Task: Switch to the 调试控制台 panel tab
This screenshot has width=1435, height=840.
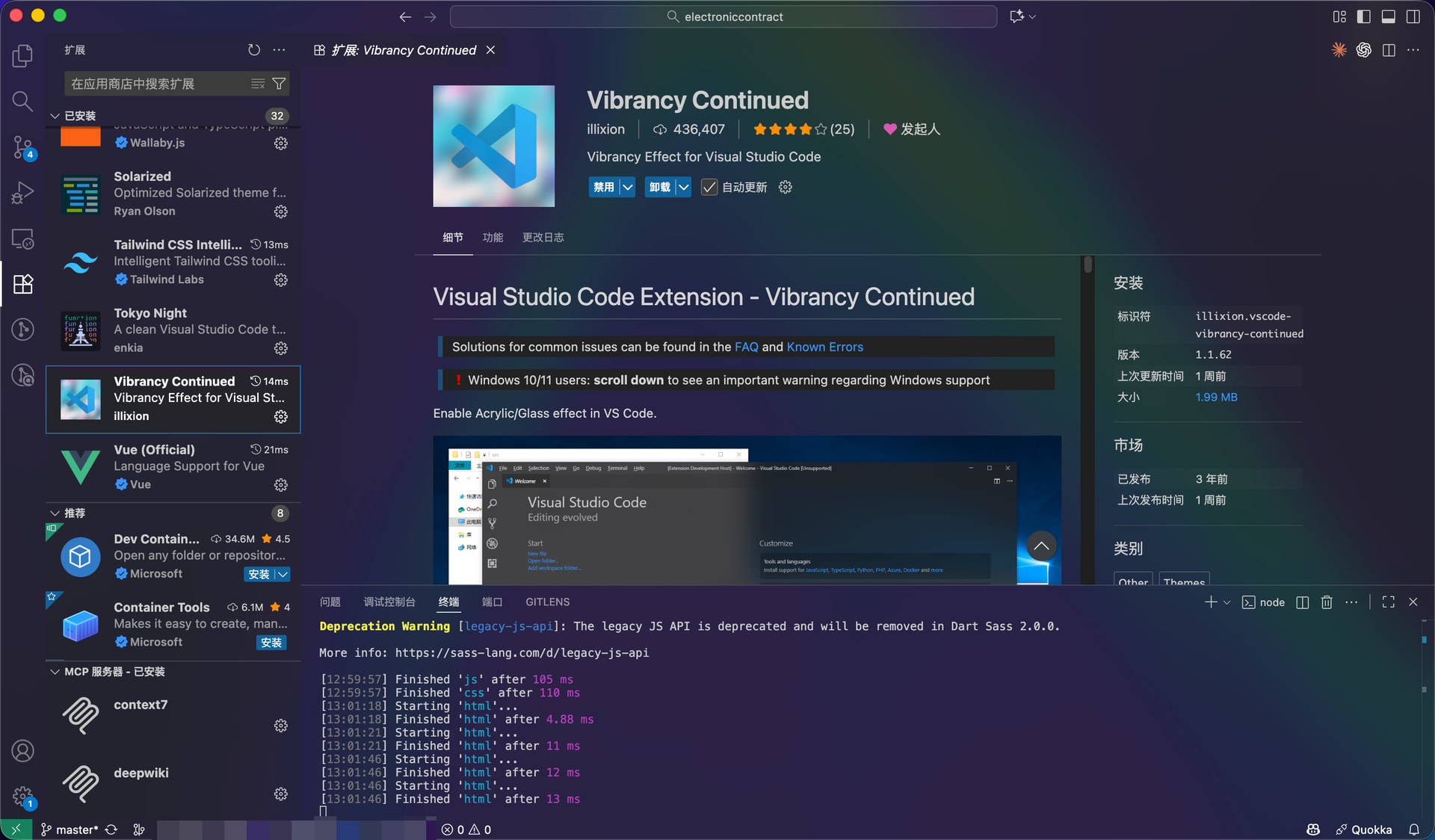Action: tap(389, 602)
